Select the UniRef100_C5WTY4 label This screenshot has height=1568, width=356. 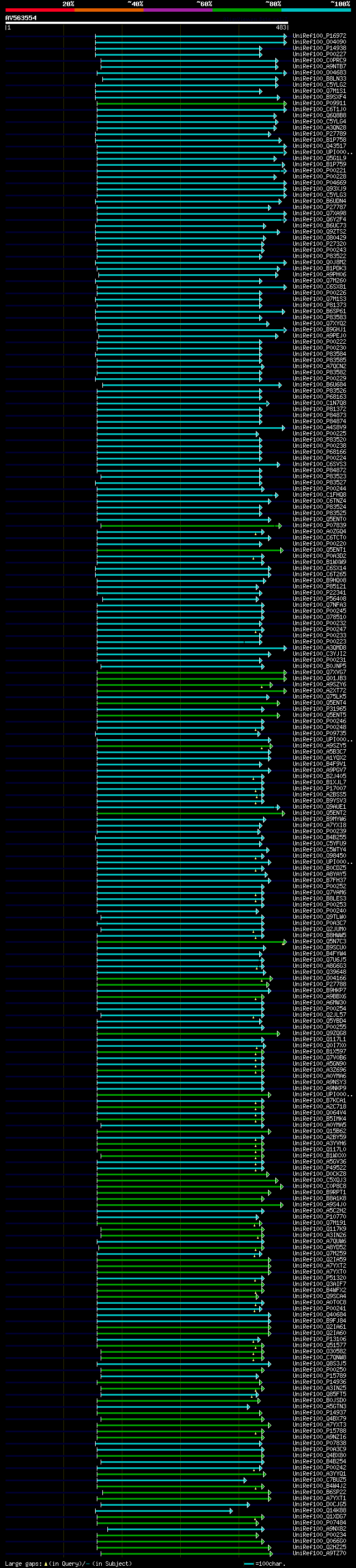click(x=319, y=849)
